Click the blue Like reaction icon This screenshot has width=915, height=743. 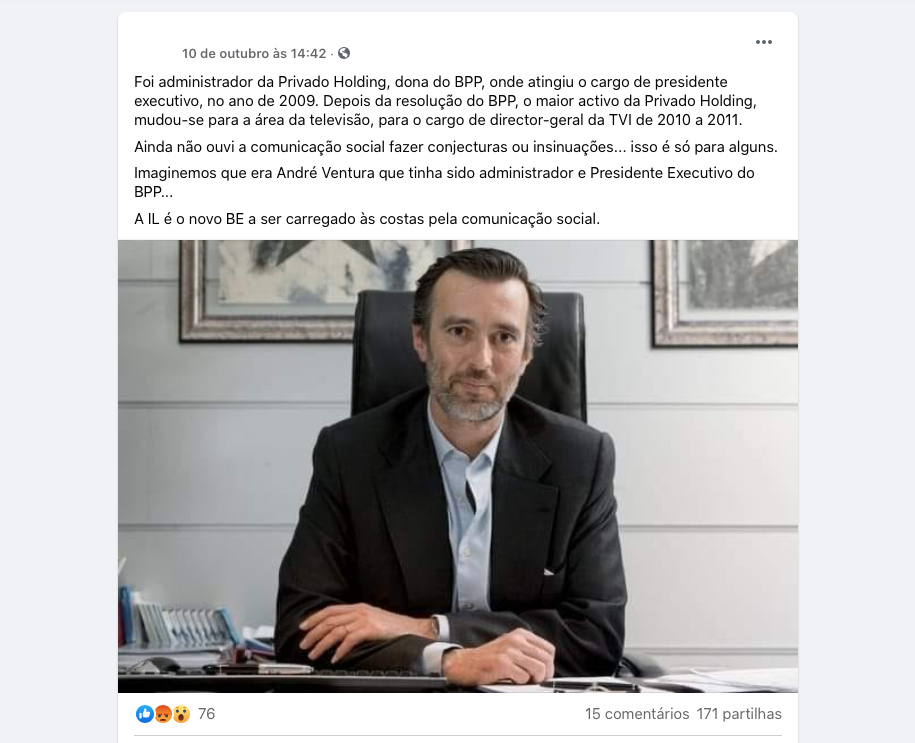tap(145, 713)
